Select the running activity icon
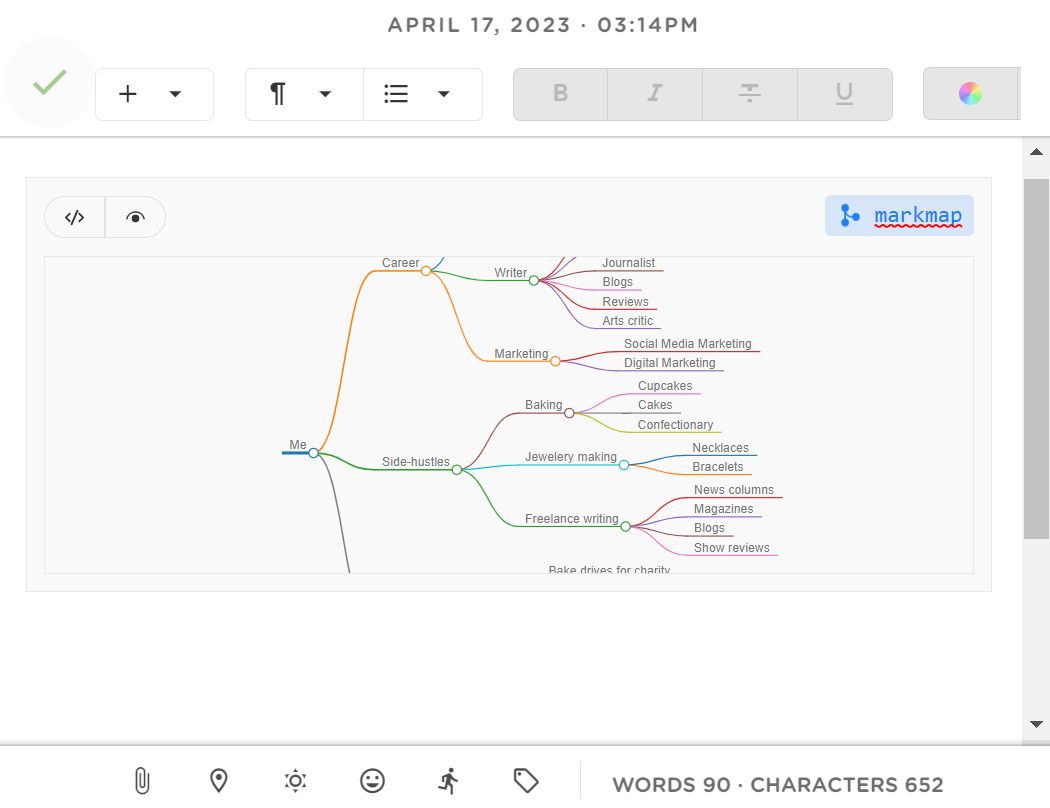 click(449, 780)
